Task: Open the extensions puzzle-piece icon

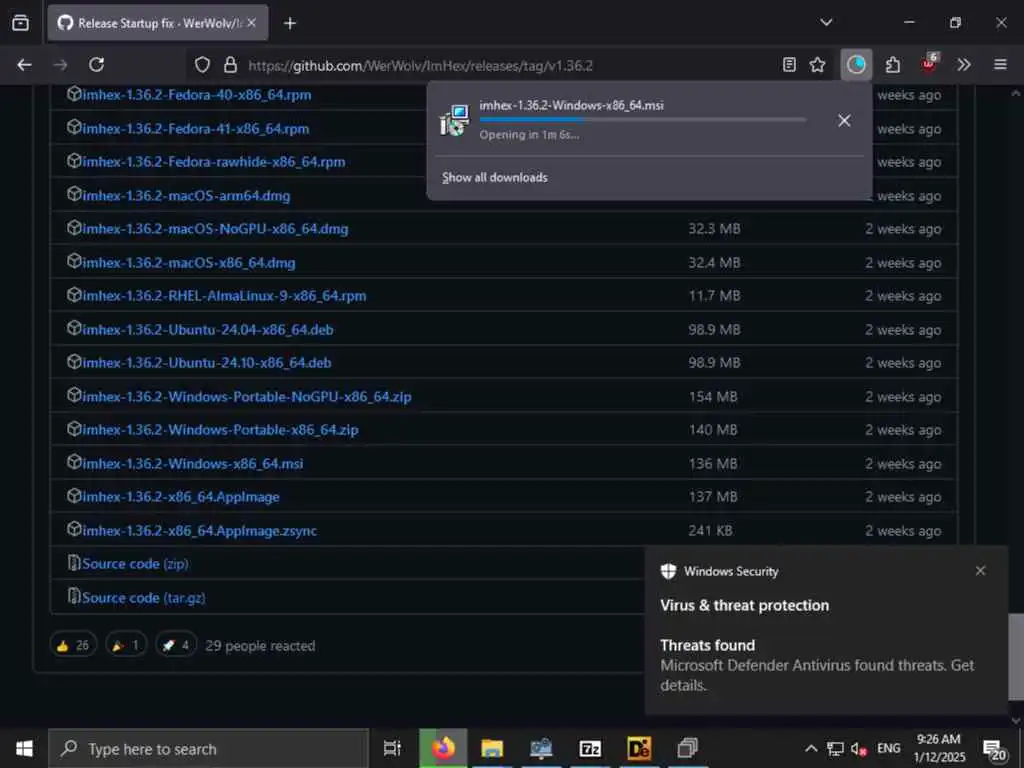Action: point(892,65)
